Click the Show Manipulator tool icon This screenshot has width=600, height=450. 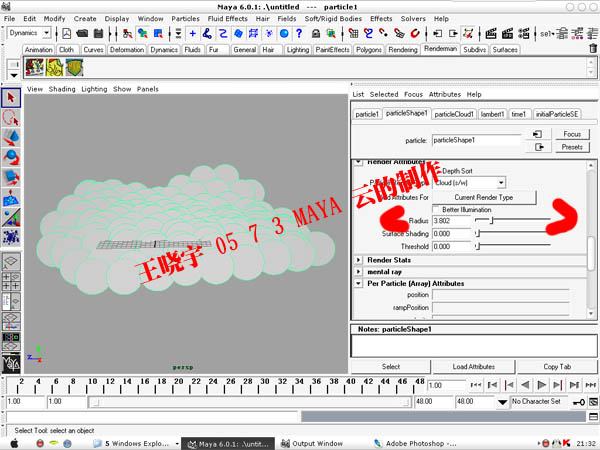pyautogui.click(x=11, y=218)
